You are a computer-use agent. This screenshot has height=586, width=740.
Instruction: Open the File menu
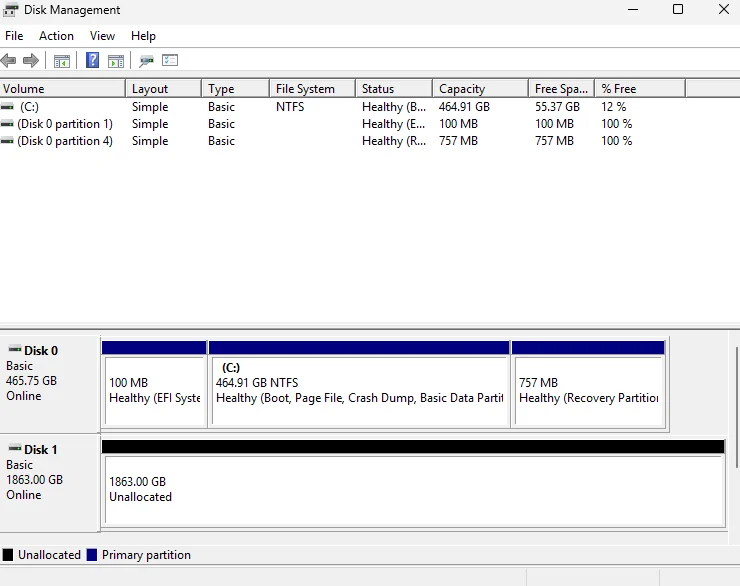point(14,36)
